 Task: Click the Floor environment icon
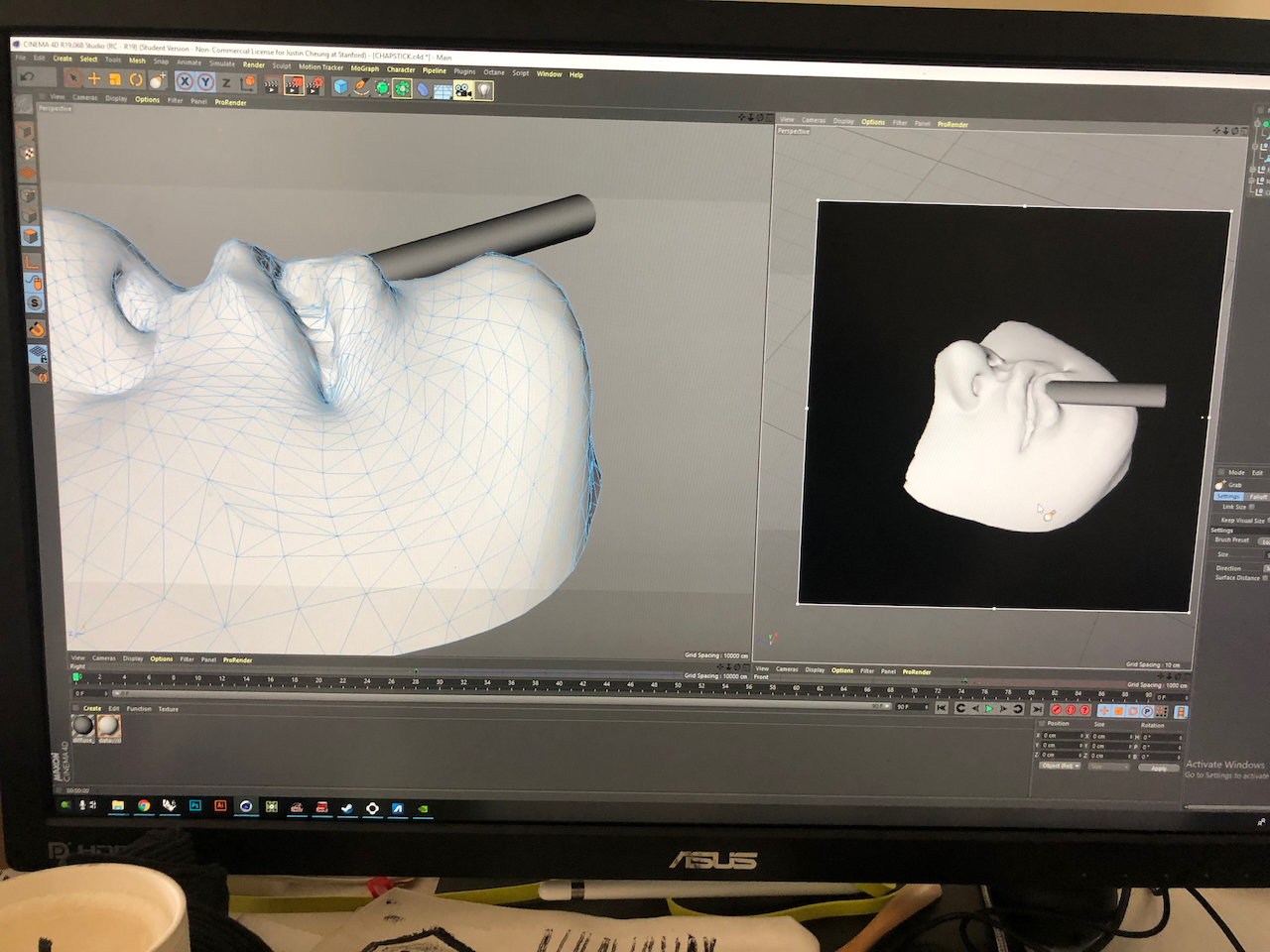click(x=443, y=90)
